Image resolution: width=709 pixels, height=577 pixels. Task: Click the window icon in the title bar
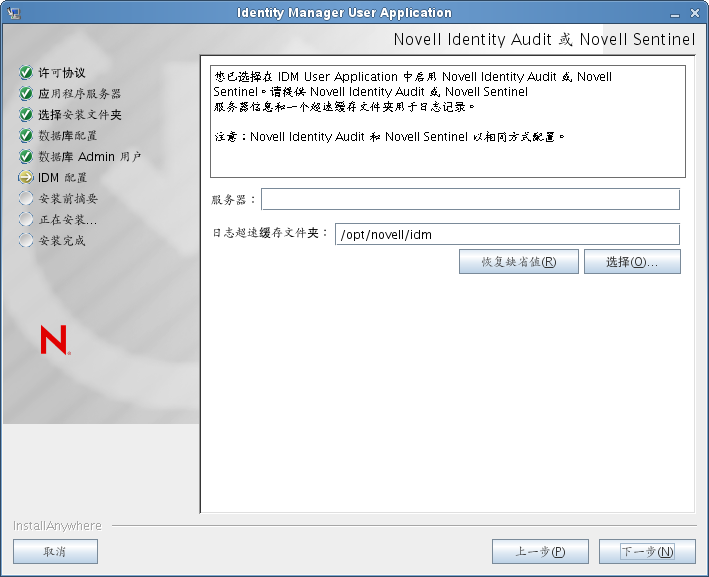(x=14, y=13)
